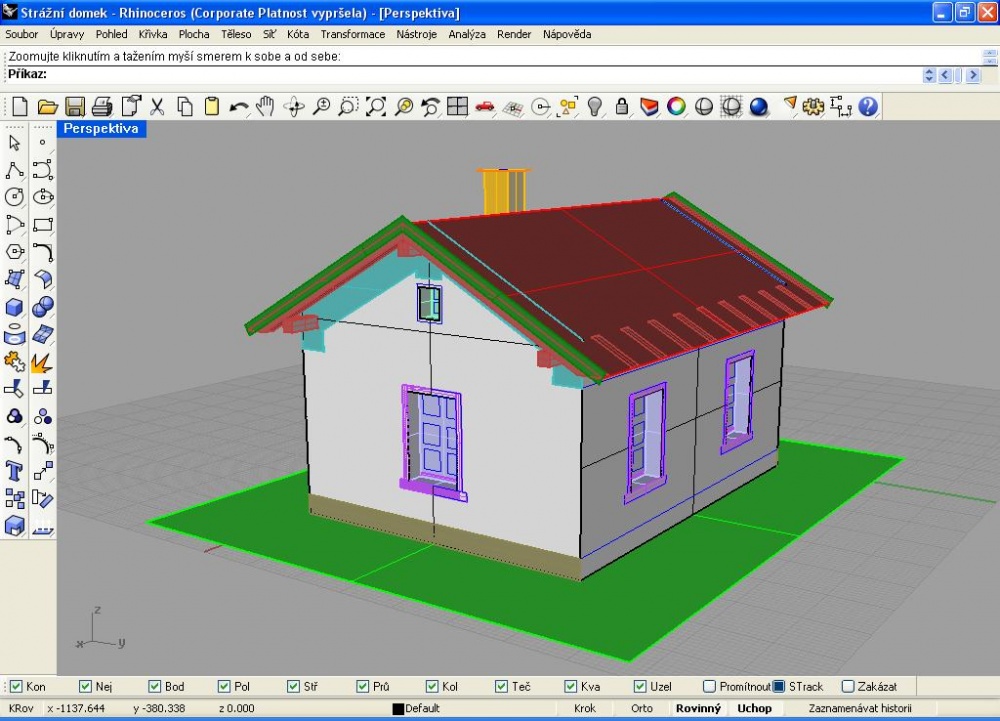Select the Pan hand tool
Image resolution: width=1000 pixels, height=721 pixels.
coord(265,106)
